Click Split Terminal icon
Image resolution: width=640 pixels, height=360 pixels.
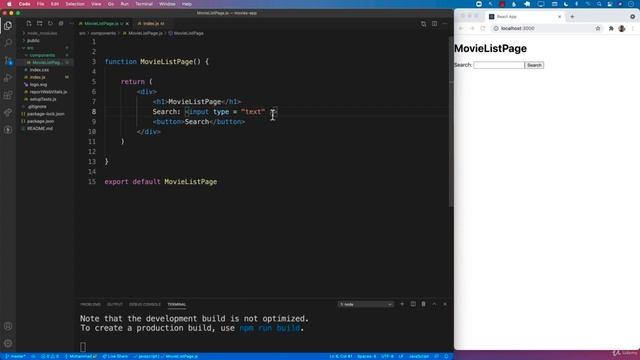coord(413,304)
